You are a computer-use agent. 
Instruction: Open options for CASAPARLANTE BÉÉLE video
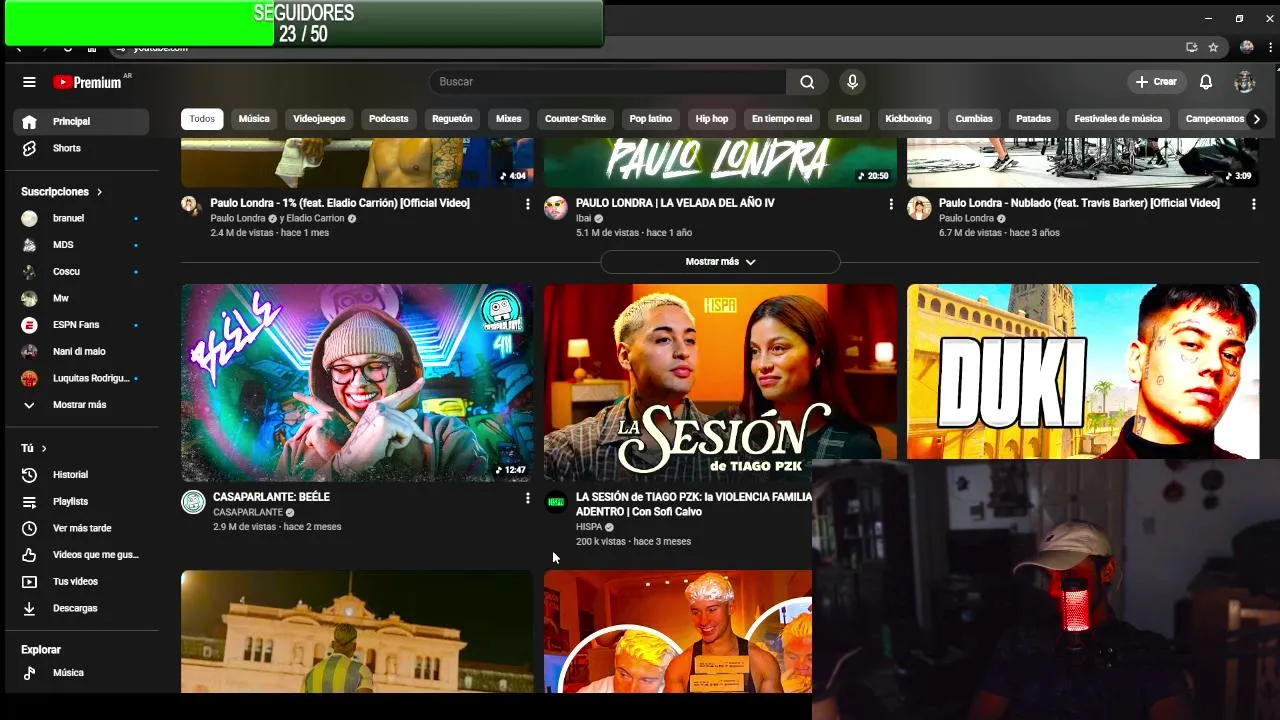pos(528,498)
